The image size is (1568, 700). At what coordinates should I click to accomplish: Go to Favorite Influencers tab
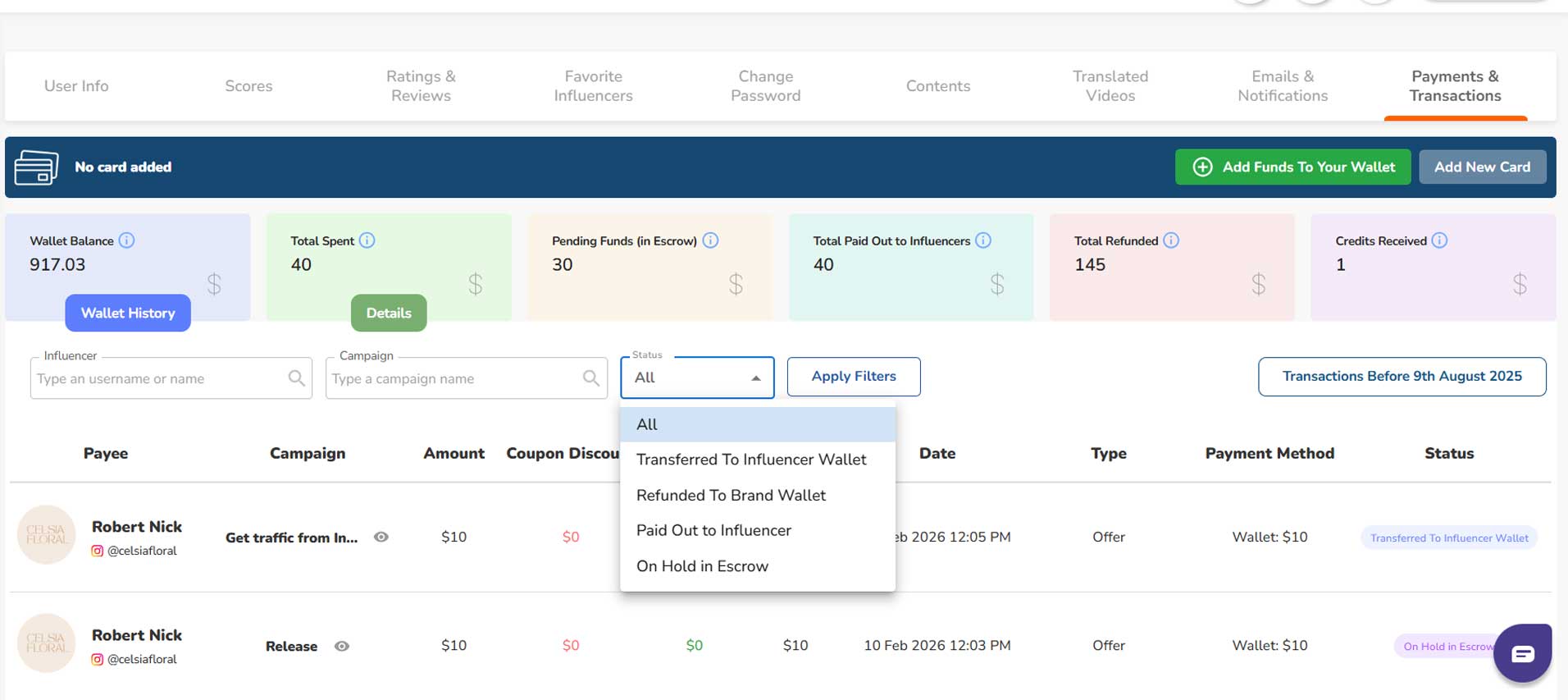point(593,86)
